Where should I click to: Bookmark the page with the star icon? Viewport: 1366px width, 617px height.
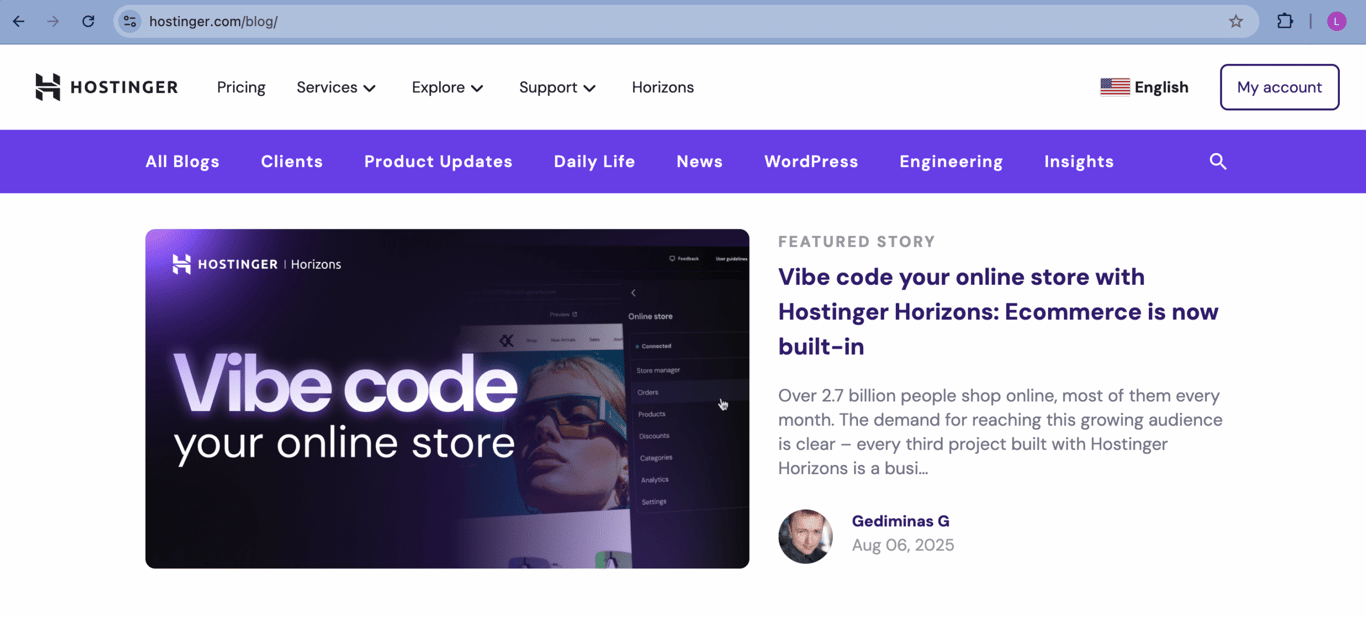click(1236, 20)
